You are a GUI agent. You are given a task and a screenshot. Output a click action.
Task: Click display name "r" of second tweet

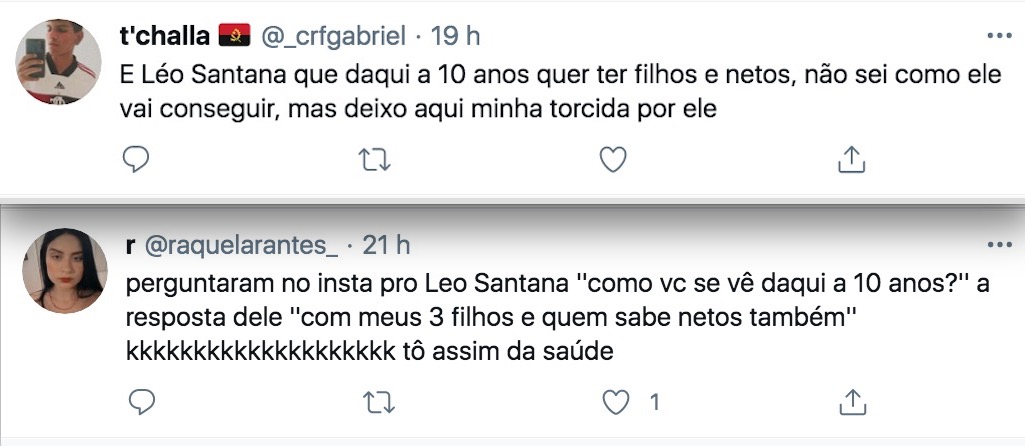(130, 245)
